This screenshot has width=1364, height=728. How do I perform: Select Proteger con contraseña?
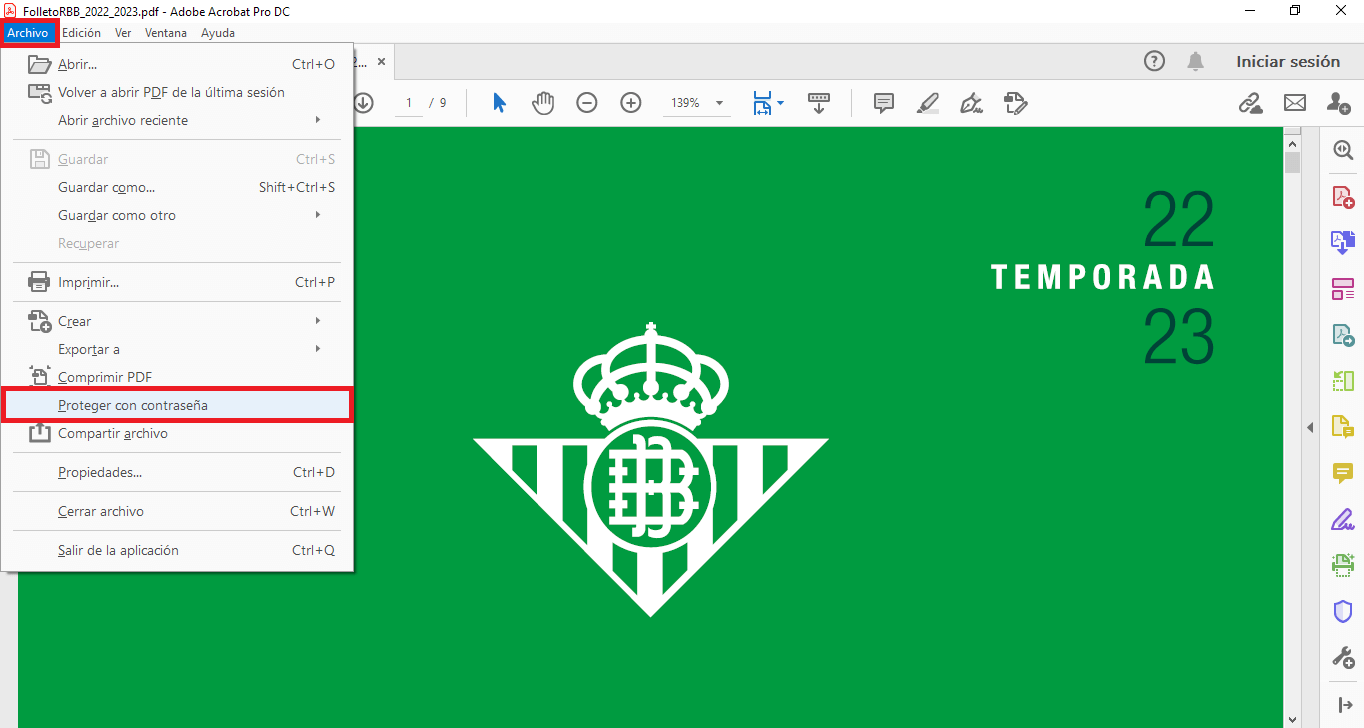(x=176, y=405)
